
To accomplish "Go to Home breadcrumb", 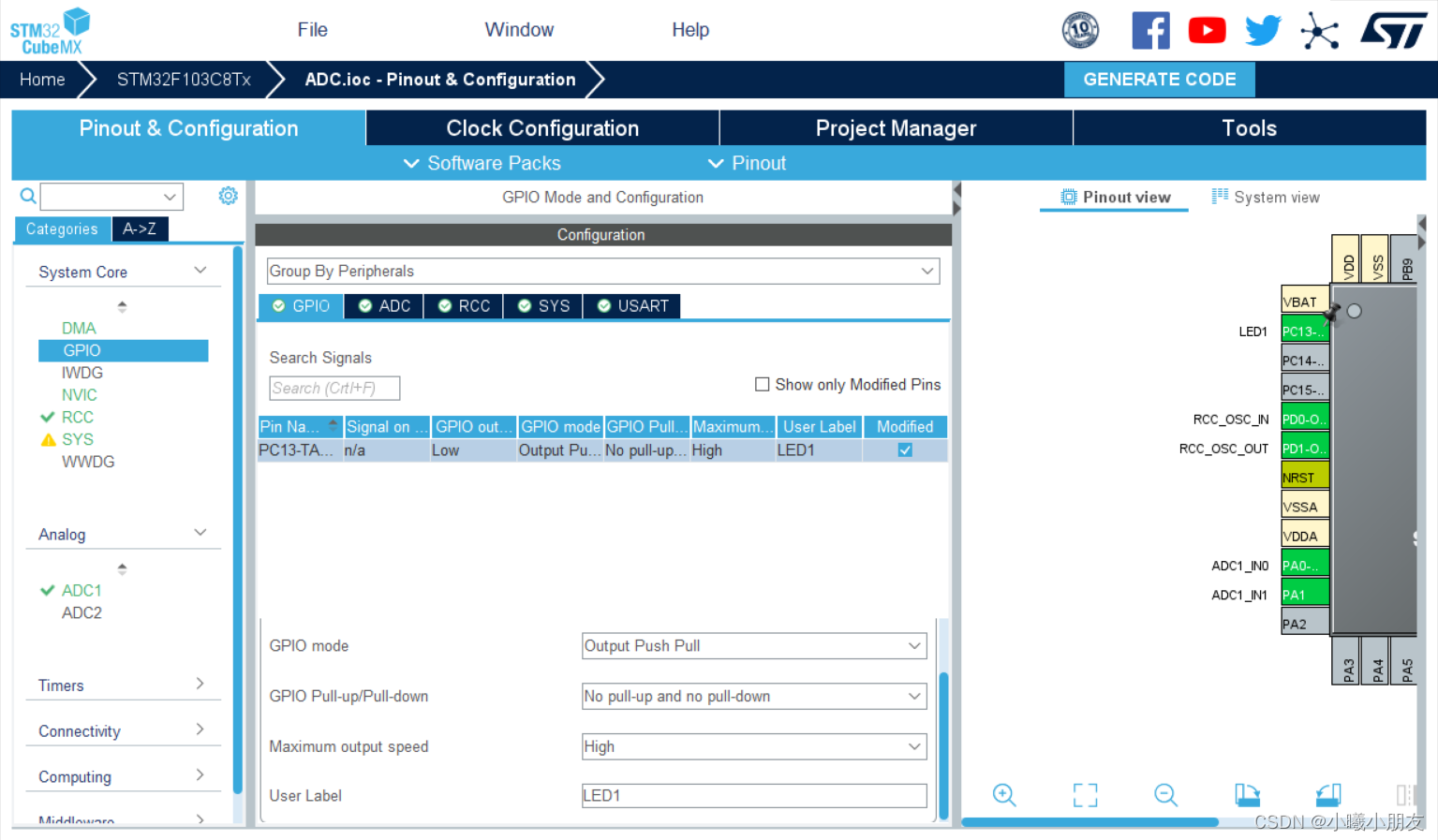I will click(x=42, y=80).
